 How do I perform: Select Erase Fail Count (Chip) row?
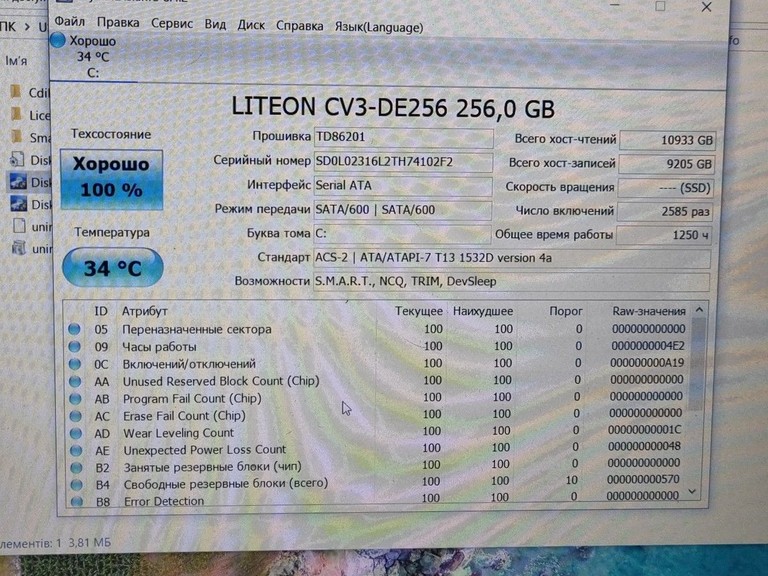pyautogui.click(x=377, y=415)
